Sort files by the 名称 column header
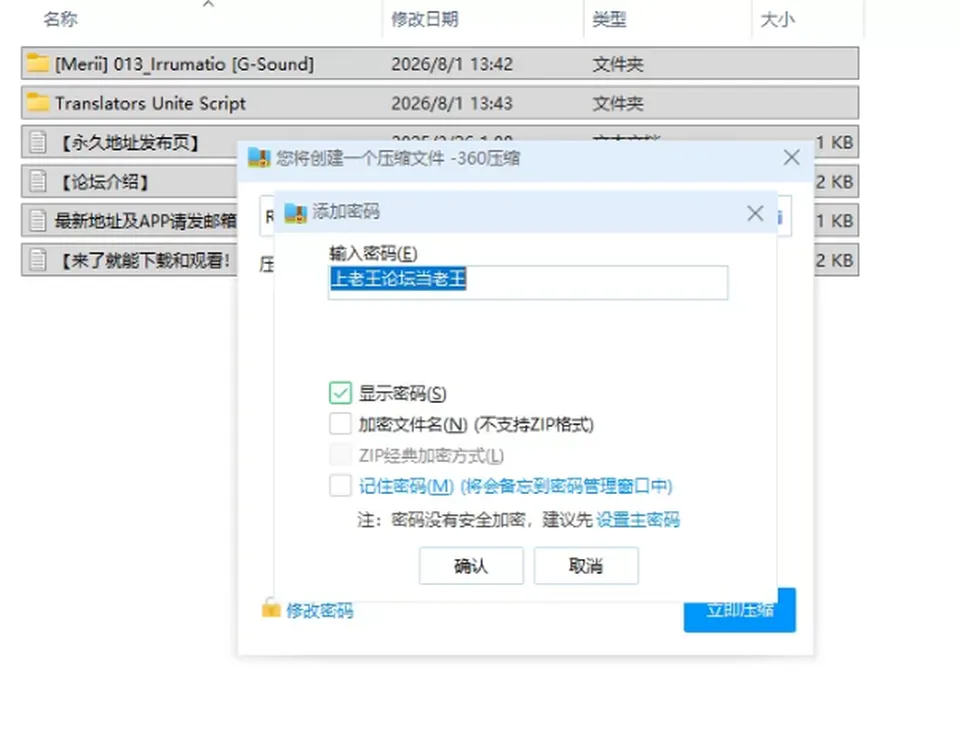 pos(61,19)
